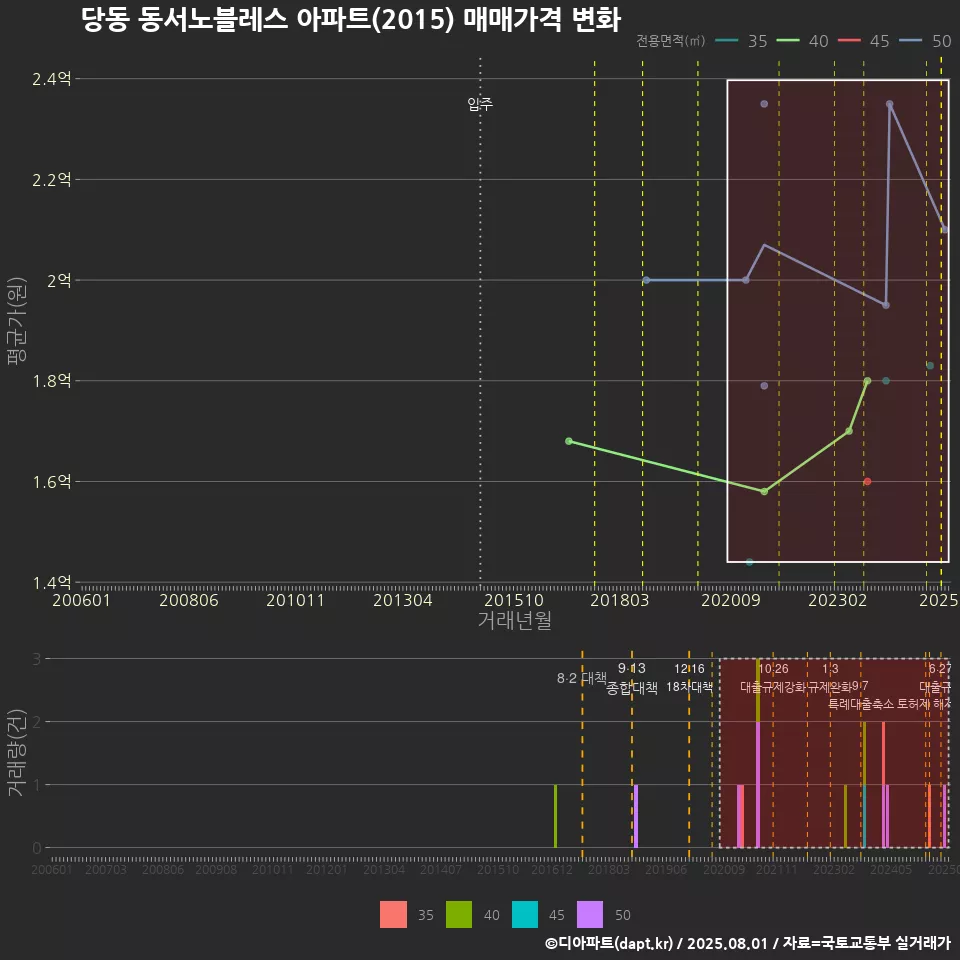Viewport: 960px width, 960px height.
Task: Click the 거래년월 x-axis title
Action: (514, 620)
